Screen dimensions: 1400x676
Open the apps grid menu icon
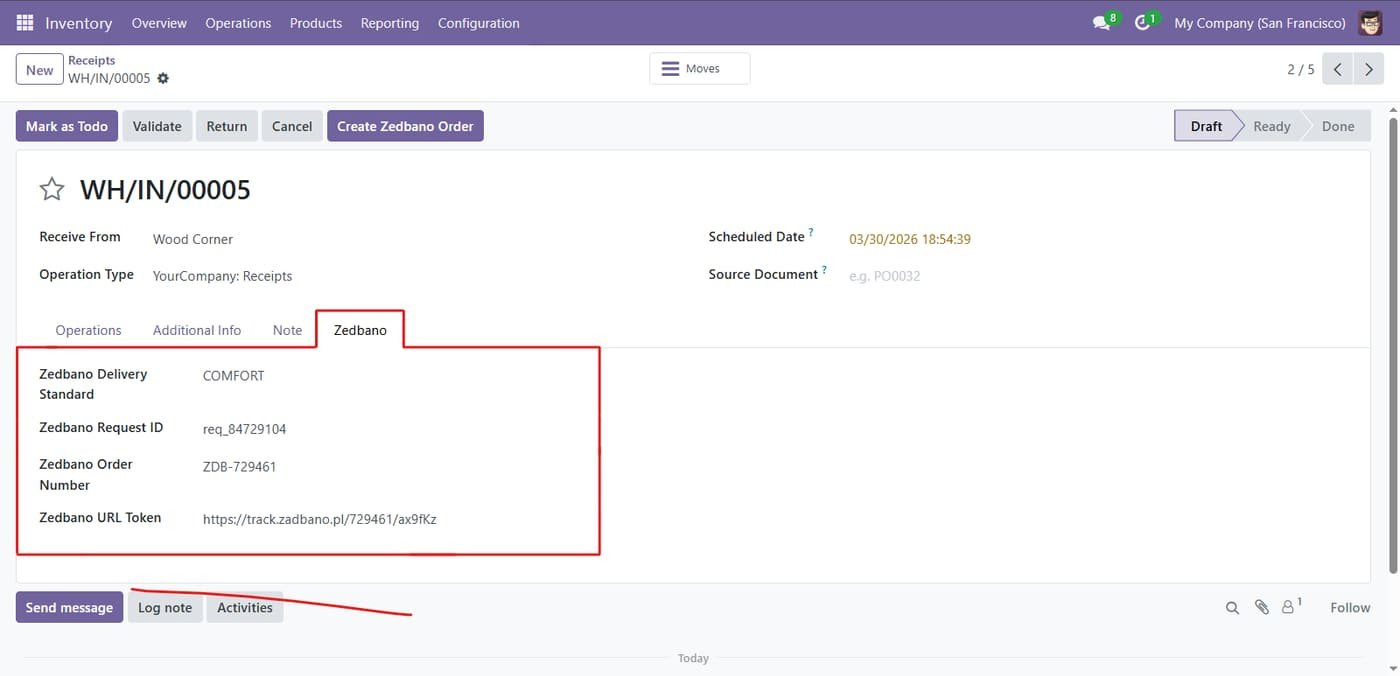pyautogui.click(x=25, y=22)
